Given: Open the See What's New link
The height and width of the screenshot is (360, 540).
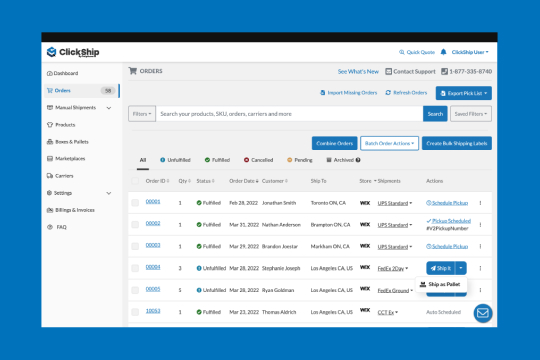Looking at the screenshot, I should pyautogui.click(x=358, y=71).
